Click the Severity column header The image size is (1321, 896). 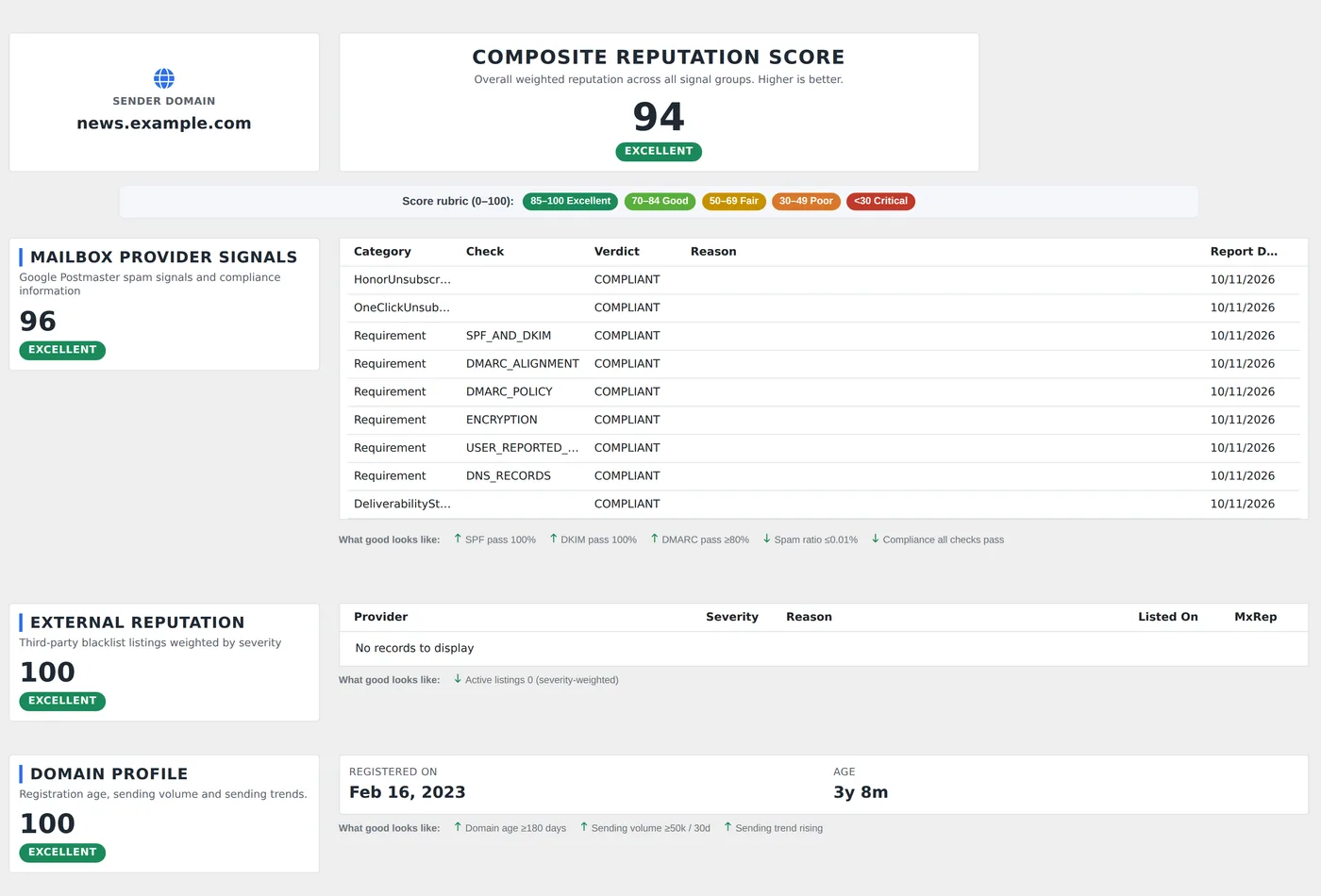[732, 617]
